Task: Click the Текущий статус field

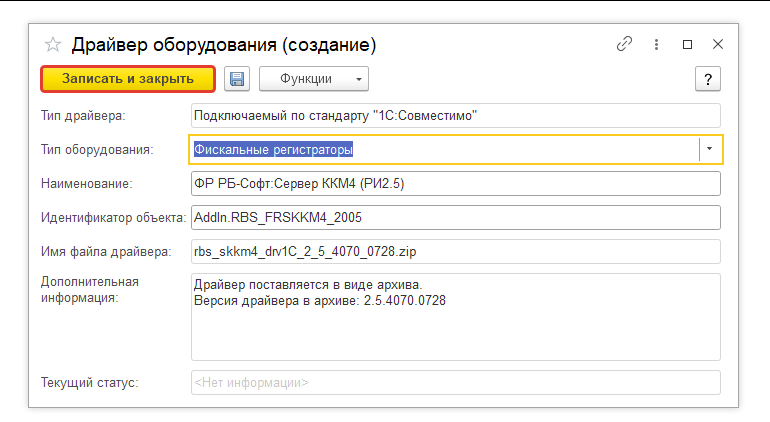Action: point(456,382)
